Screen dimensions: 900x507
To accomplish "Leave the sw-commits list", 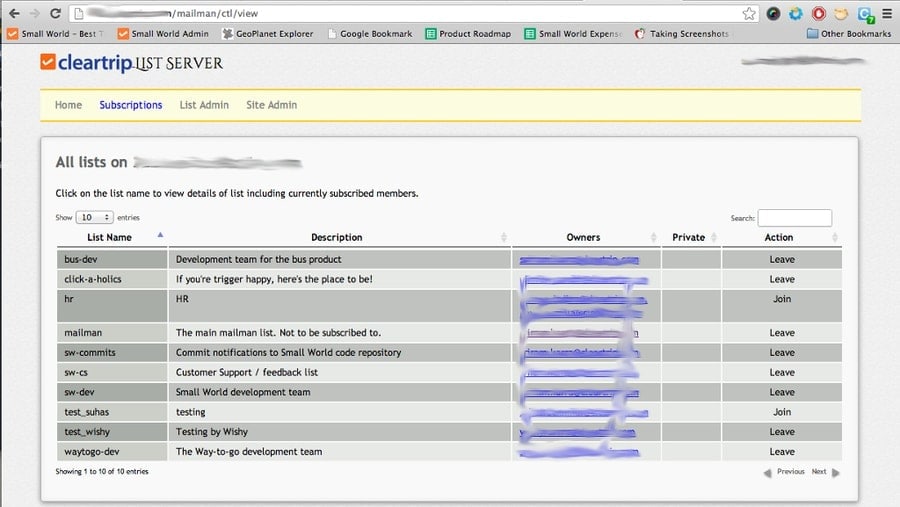I will click(782, 353).
